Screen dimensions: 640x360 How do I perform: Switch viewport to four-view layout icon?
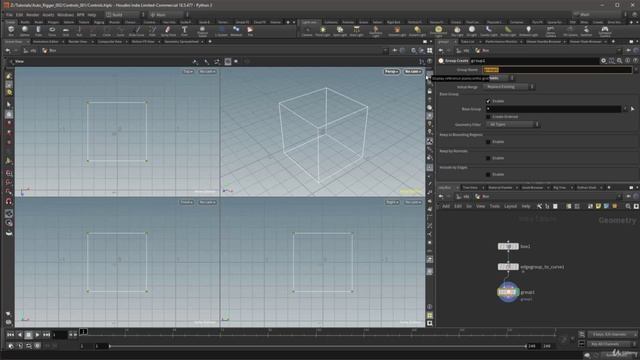click(x=429, y=50)
